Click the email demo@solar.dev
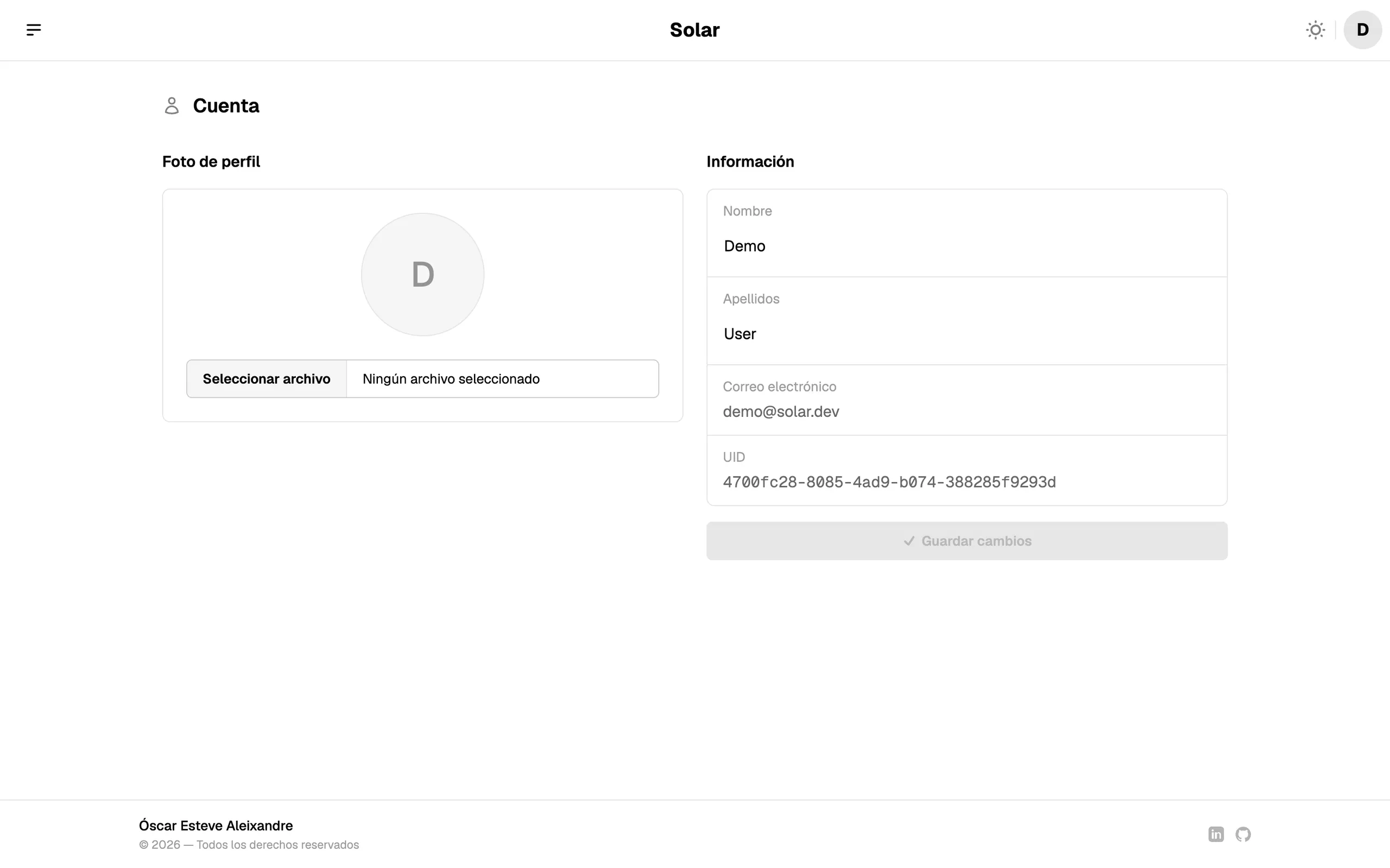Viewport: 1390px width, 868px height. pos(781,411)
